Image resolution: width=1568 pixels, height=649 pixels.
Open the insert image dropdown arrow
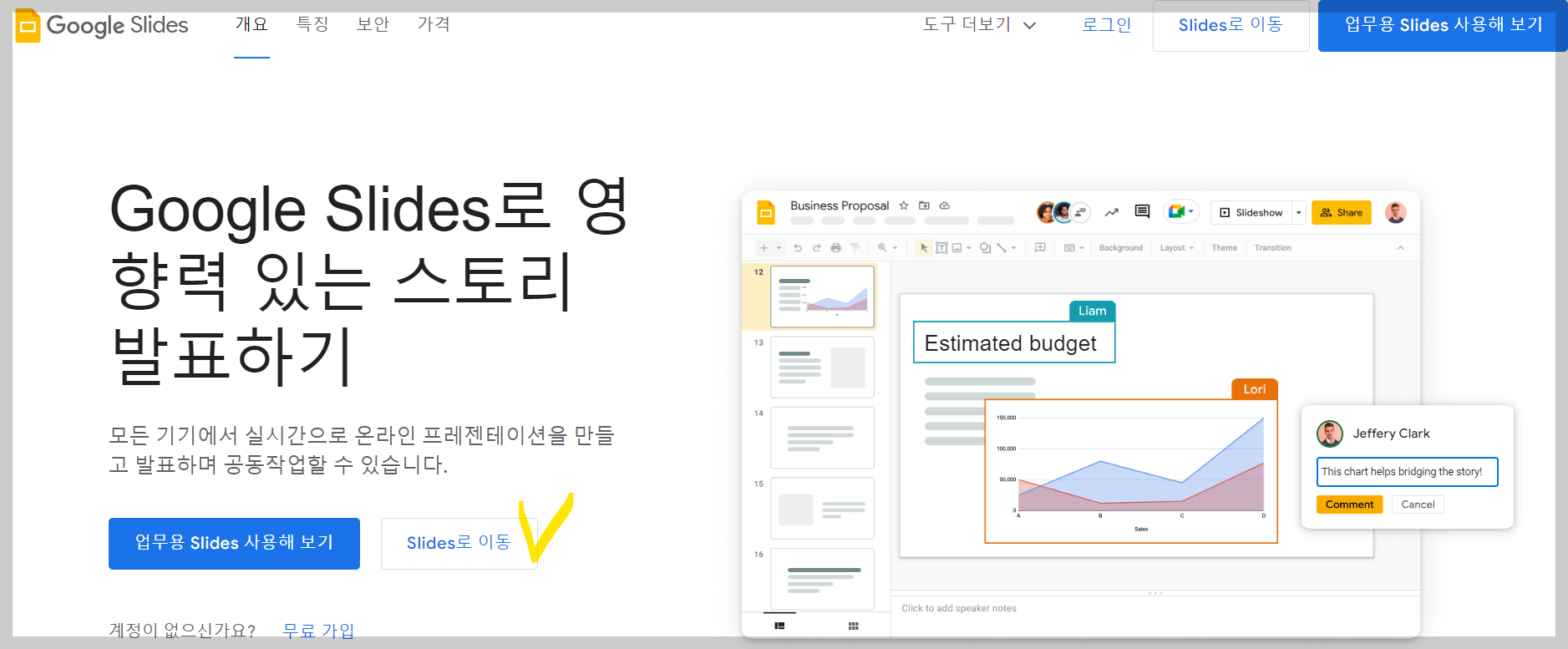click(969, 248)
